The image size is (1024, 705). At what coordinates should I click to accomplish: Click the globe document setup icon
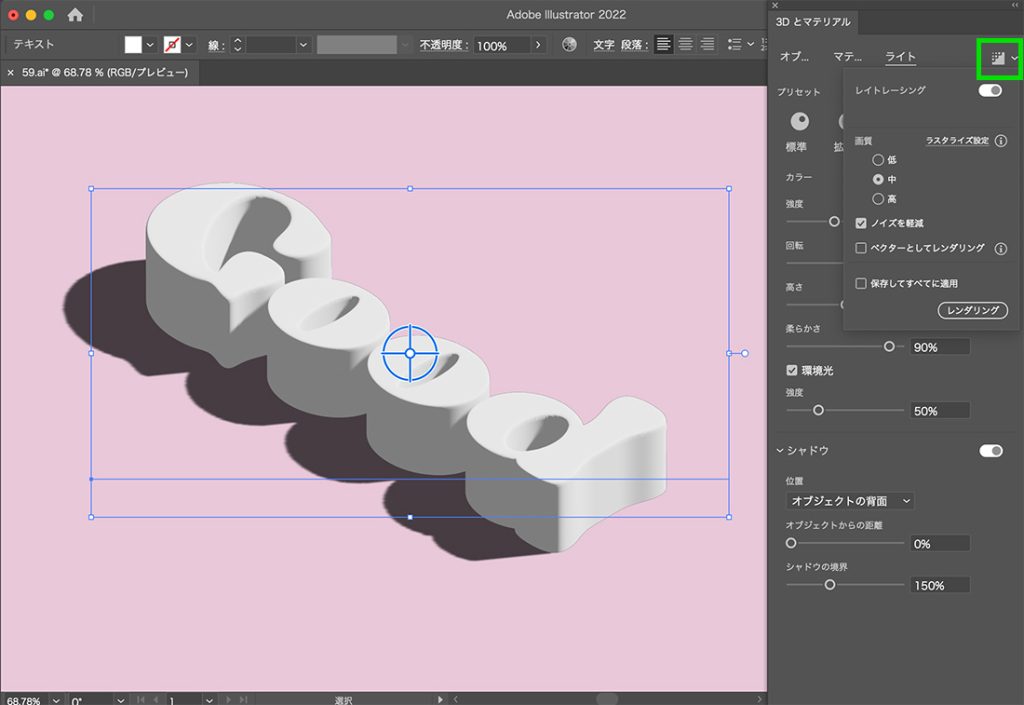pyautogui.click(x=568, y=44)
